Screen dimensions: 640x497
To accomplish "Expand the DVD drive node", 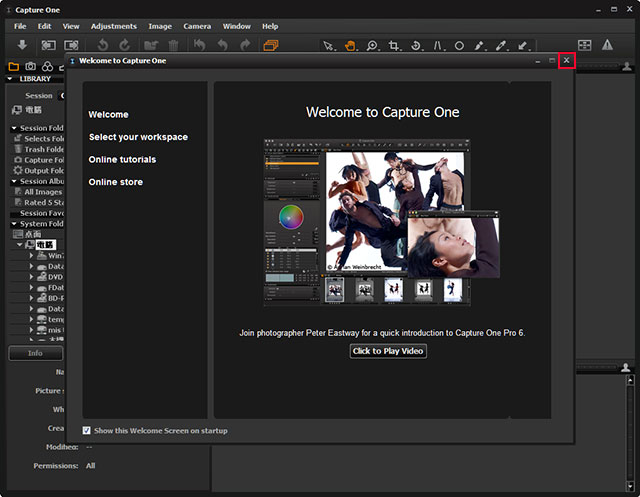I will (31, 277).
